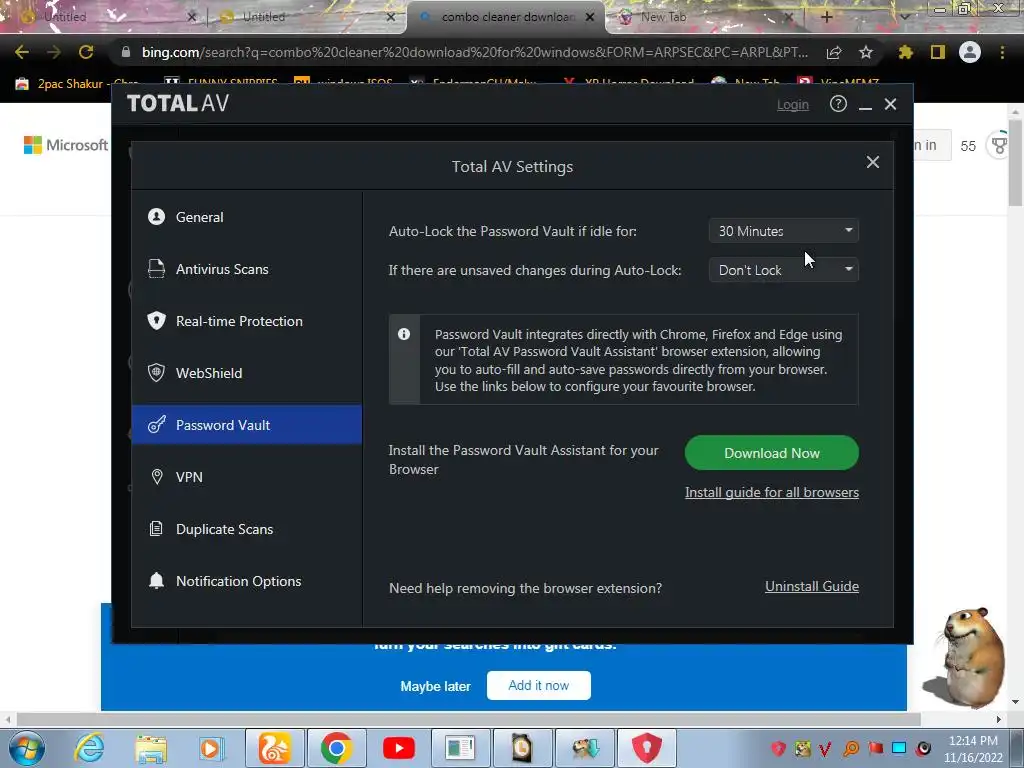Open UC Browser from the taskbar

pos(274,748)
